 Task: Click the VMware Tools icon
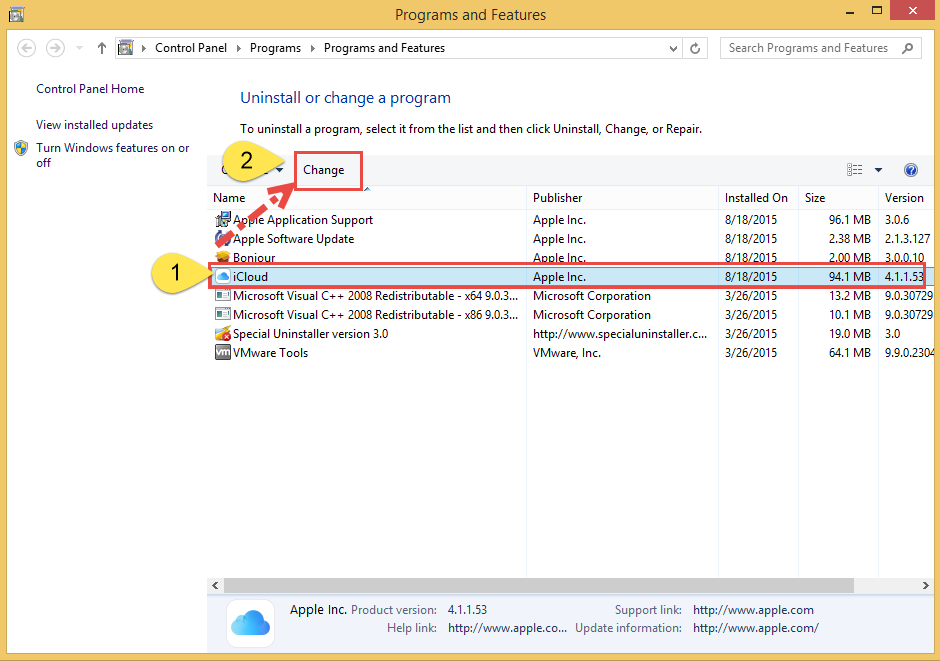pyautogui.click(x=222, y=352)
